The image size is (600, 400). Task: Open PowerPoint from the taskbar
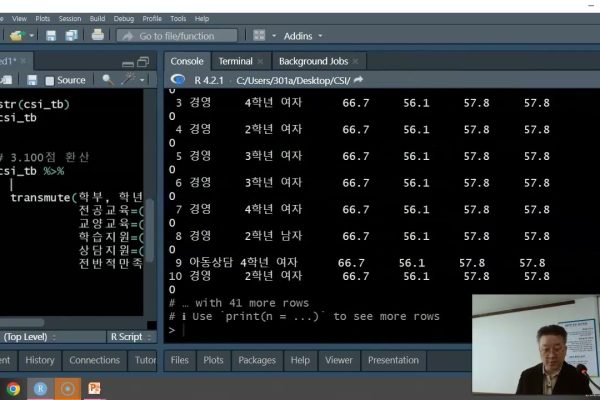[x=96, y=388]
